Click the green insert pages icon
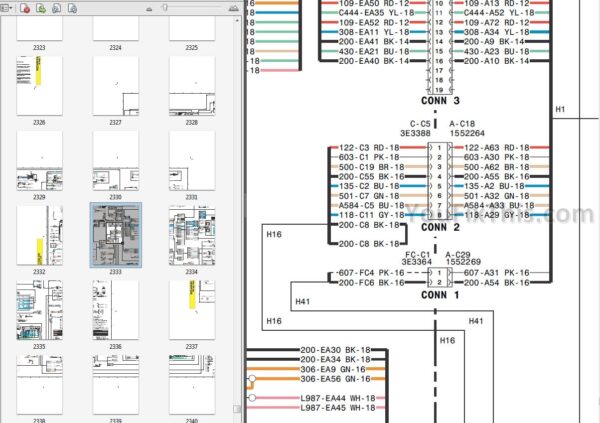The image size is (600, 423). 41,8
